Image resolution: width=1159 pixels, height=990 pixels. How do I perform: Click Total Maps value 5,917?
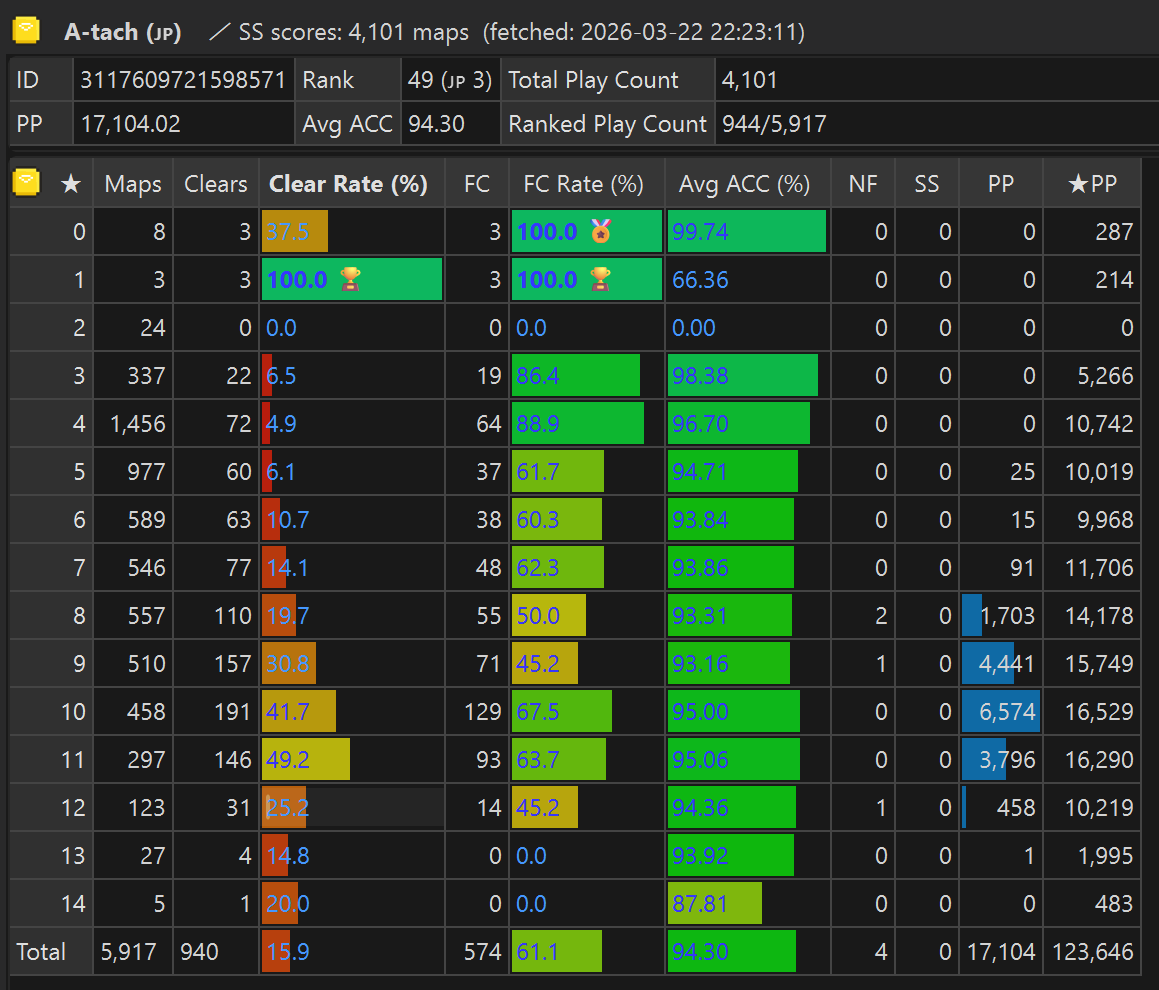(129, 952)
